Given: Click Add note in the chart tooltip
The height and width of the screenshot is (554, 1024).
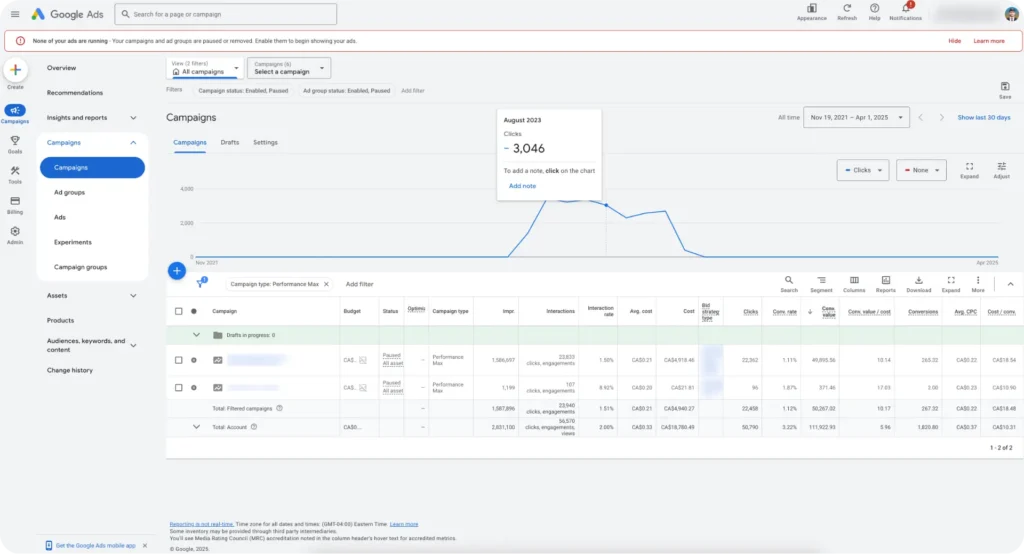Looking at the screenshot, I should 522,186.
